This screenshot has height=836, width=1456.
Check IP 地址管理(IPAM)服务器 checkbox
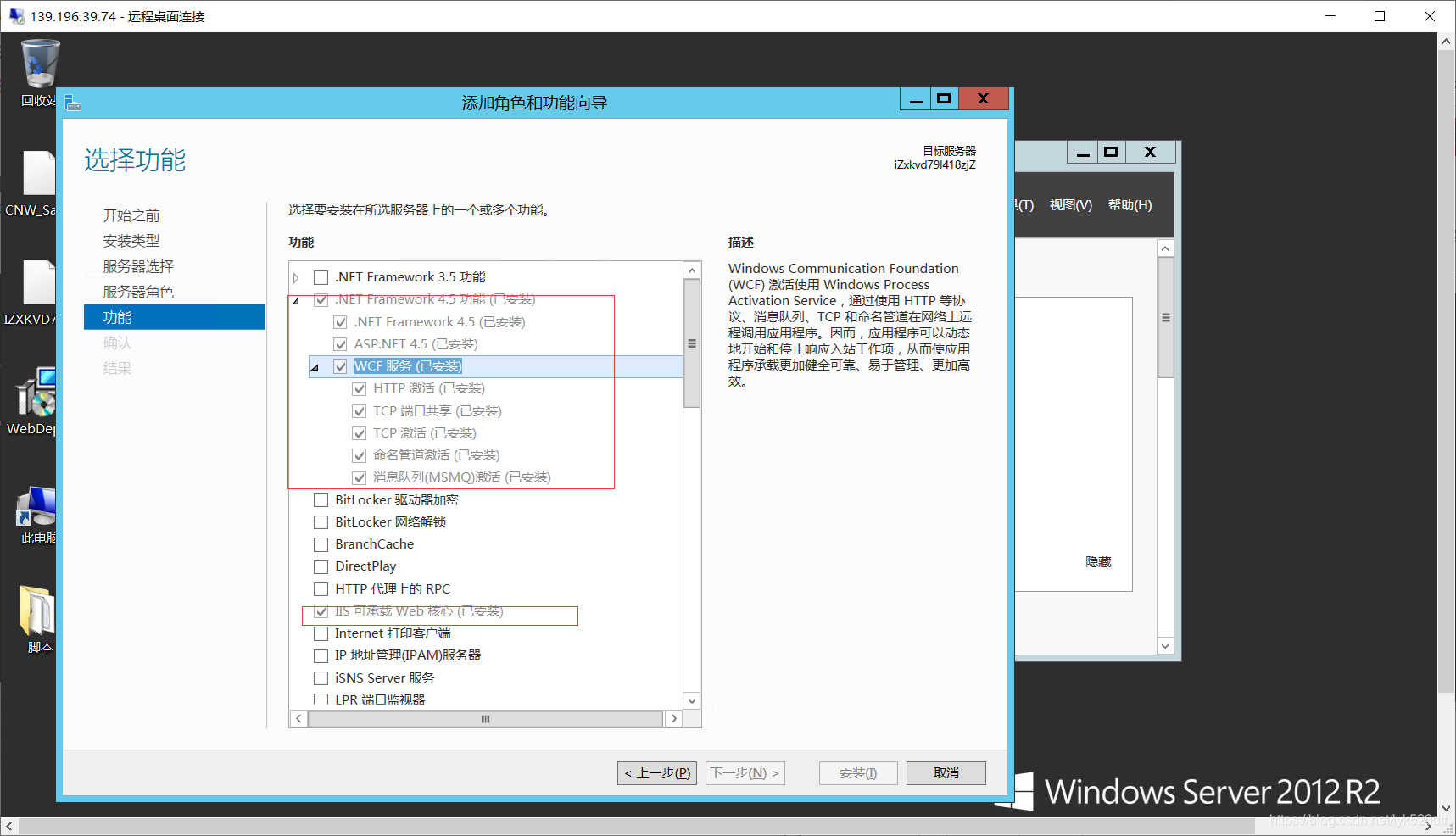[x=321, y=655]
